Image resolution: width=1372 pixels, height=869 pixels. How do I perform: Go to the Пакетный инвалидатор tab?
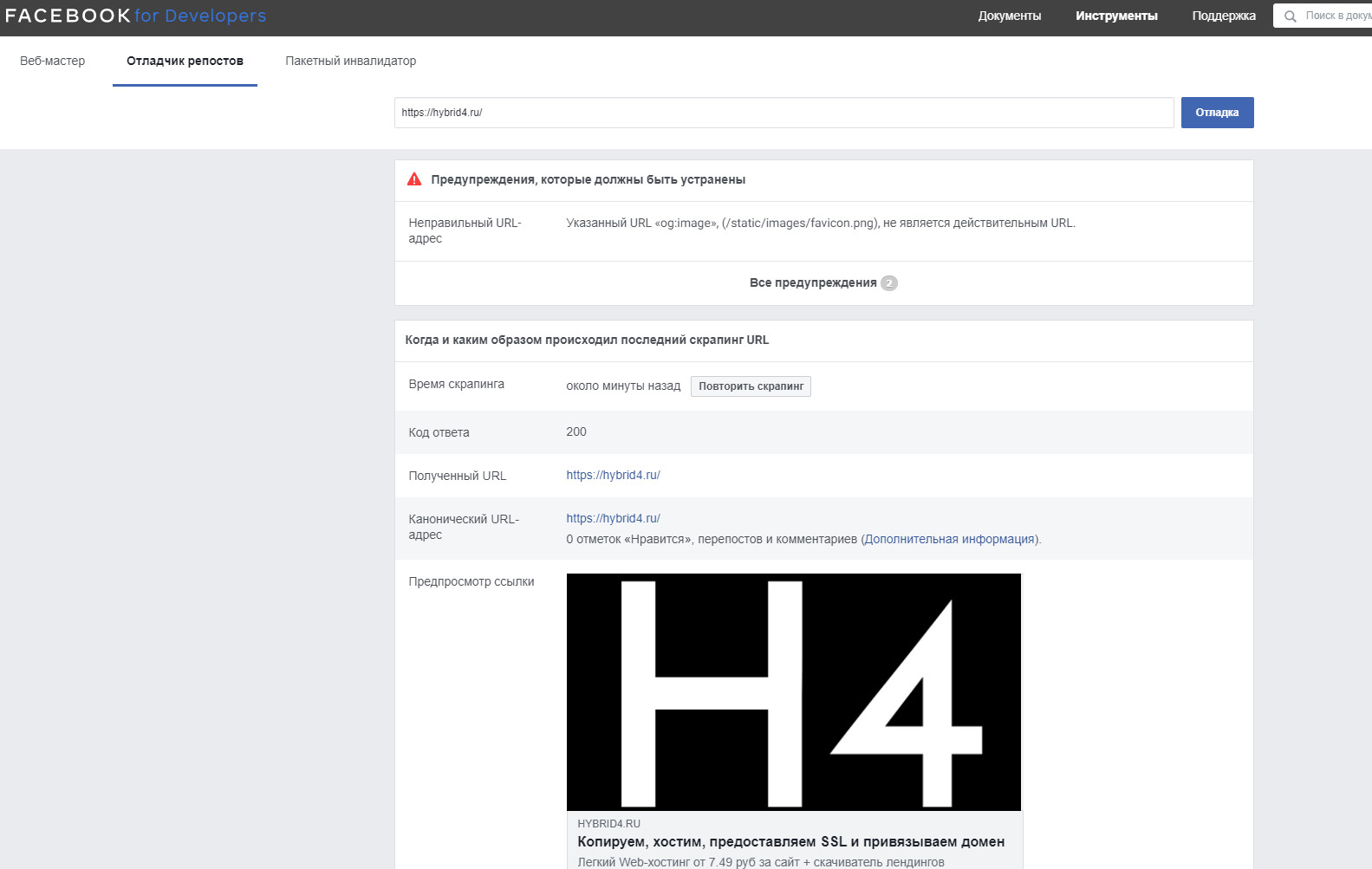(x=350, y=61)
